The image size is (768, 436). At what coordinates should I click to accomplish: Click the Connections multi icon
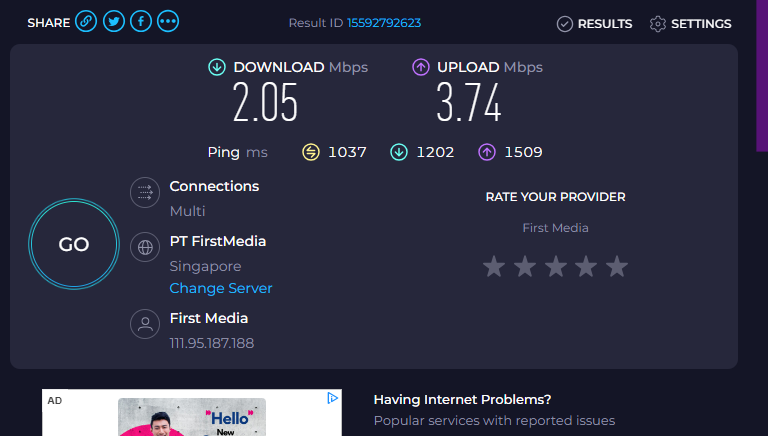[145, 193]
